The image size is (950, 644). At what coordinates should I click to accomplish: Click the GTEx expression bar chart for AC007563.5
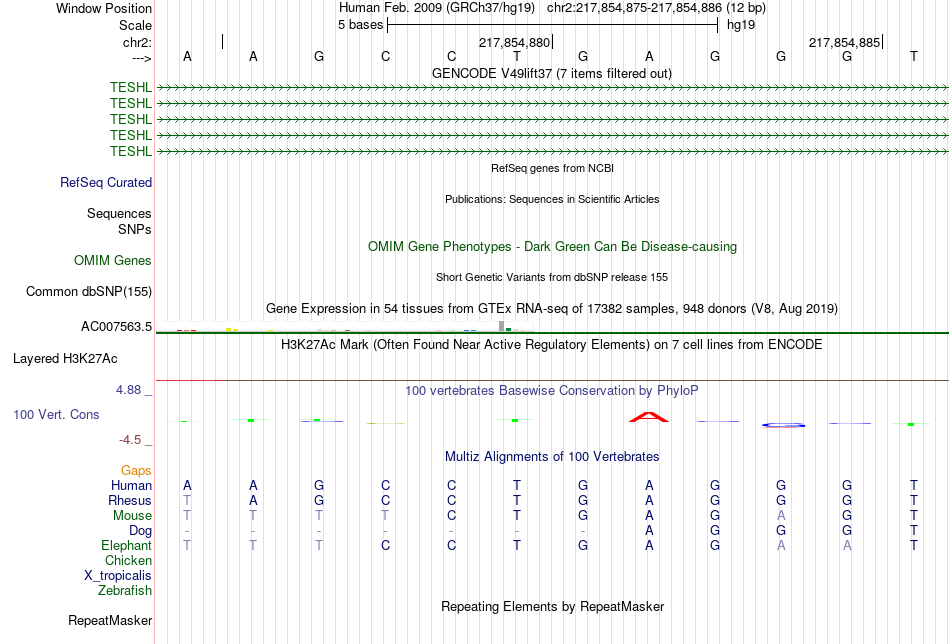pyautogui.click(x=345, y=327)
